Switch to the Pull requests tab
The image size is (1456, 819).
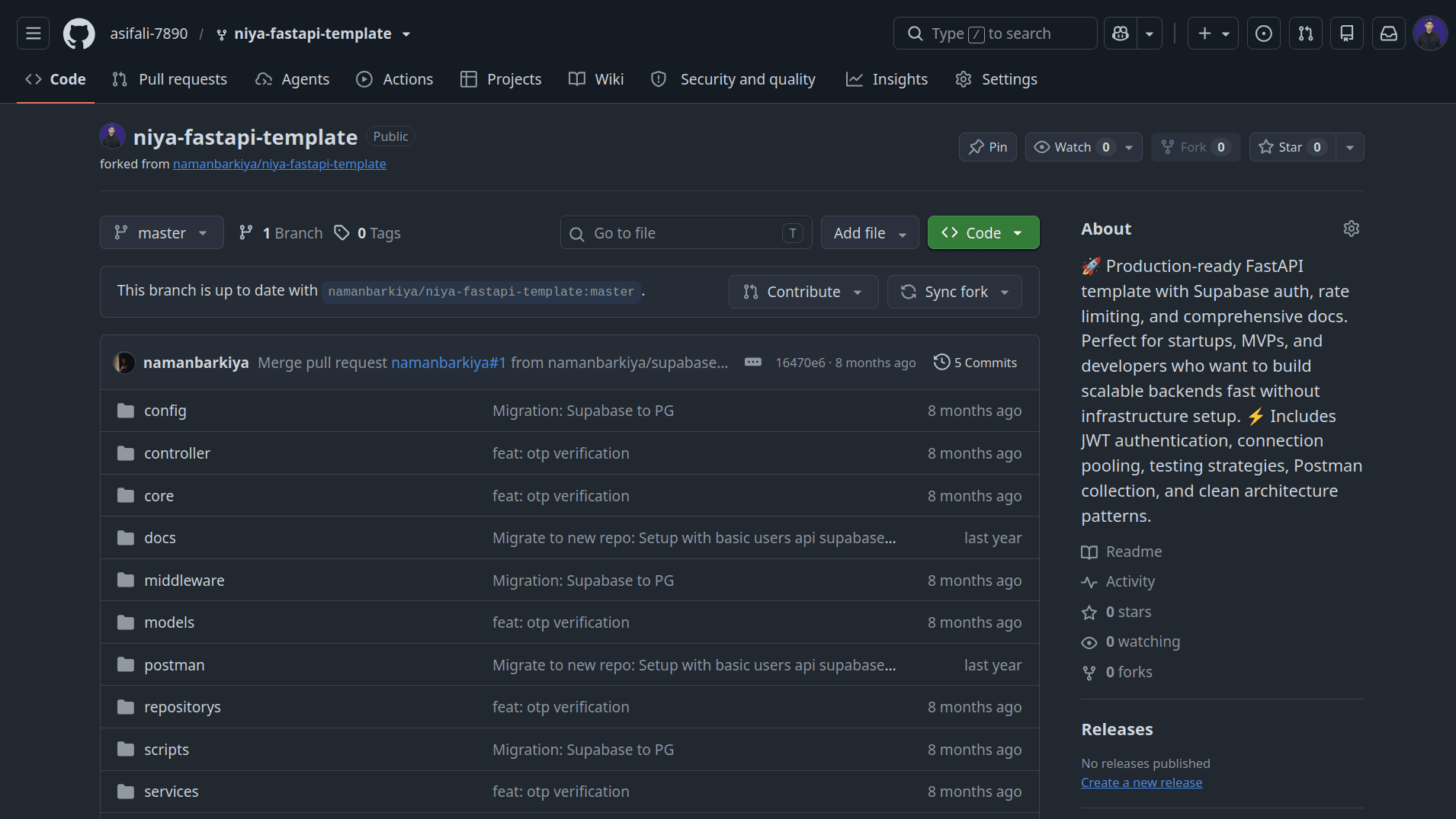tap(169, 79)
